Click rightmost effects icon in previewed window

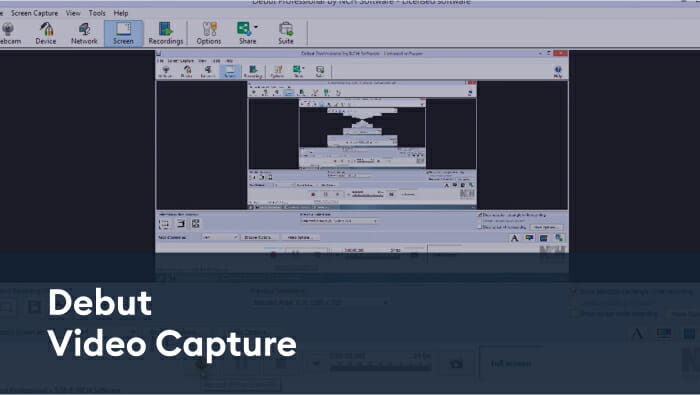pos(558,238)
